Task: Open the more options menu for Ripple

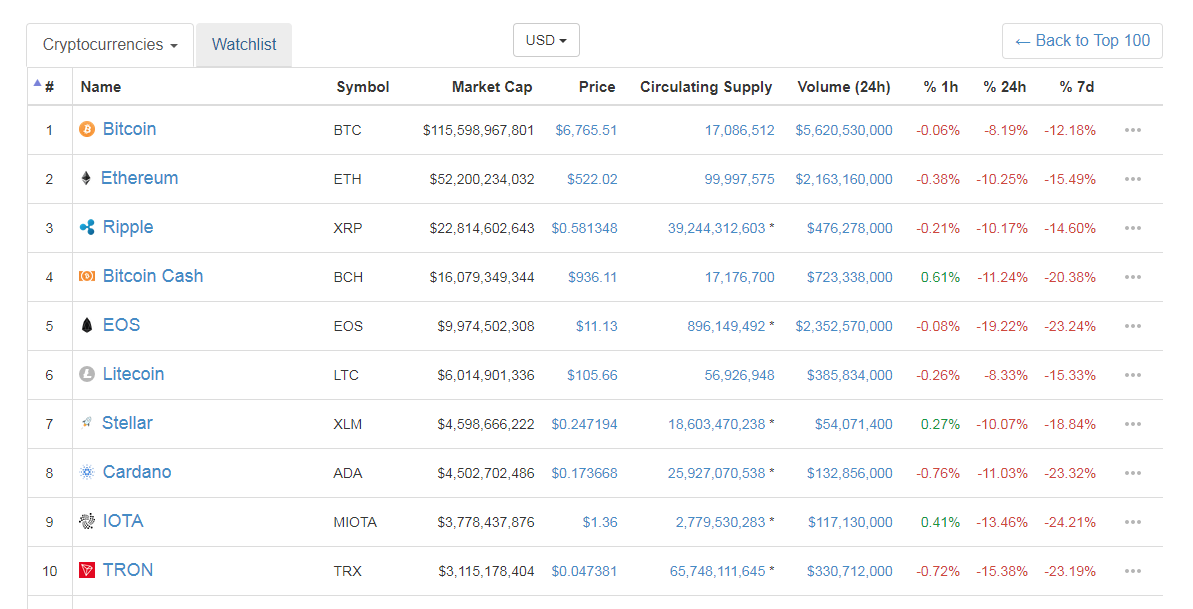Action: [1132, 228]
